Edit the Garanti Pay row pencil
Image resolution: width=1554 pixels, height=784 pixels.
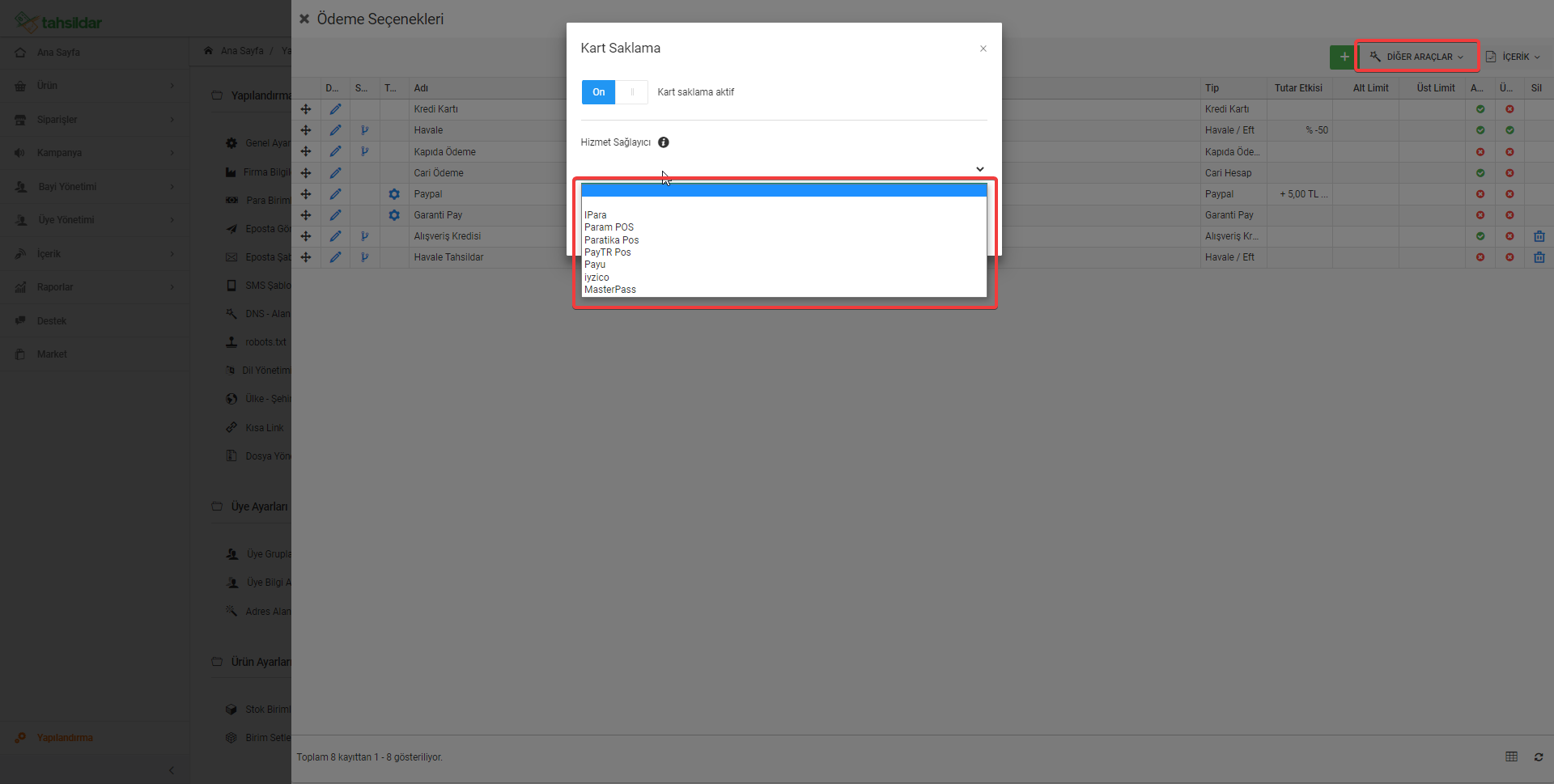[335, 215]
